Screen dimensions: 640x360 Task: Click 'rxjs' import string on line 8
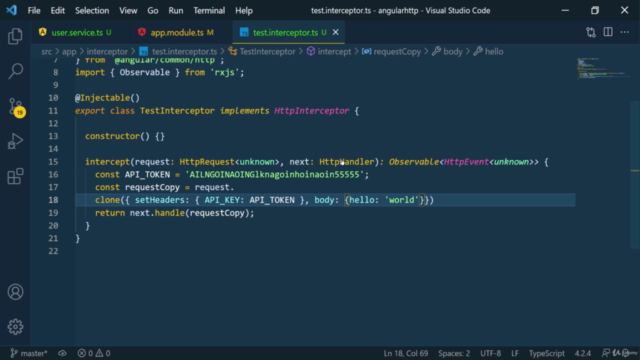(x=224, y=72)
